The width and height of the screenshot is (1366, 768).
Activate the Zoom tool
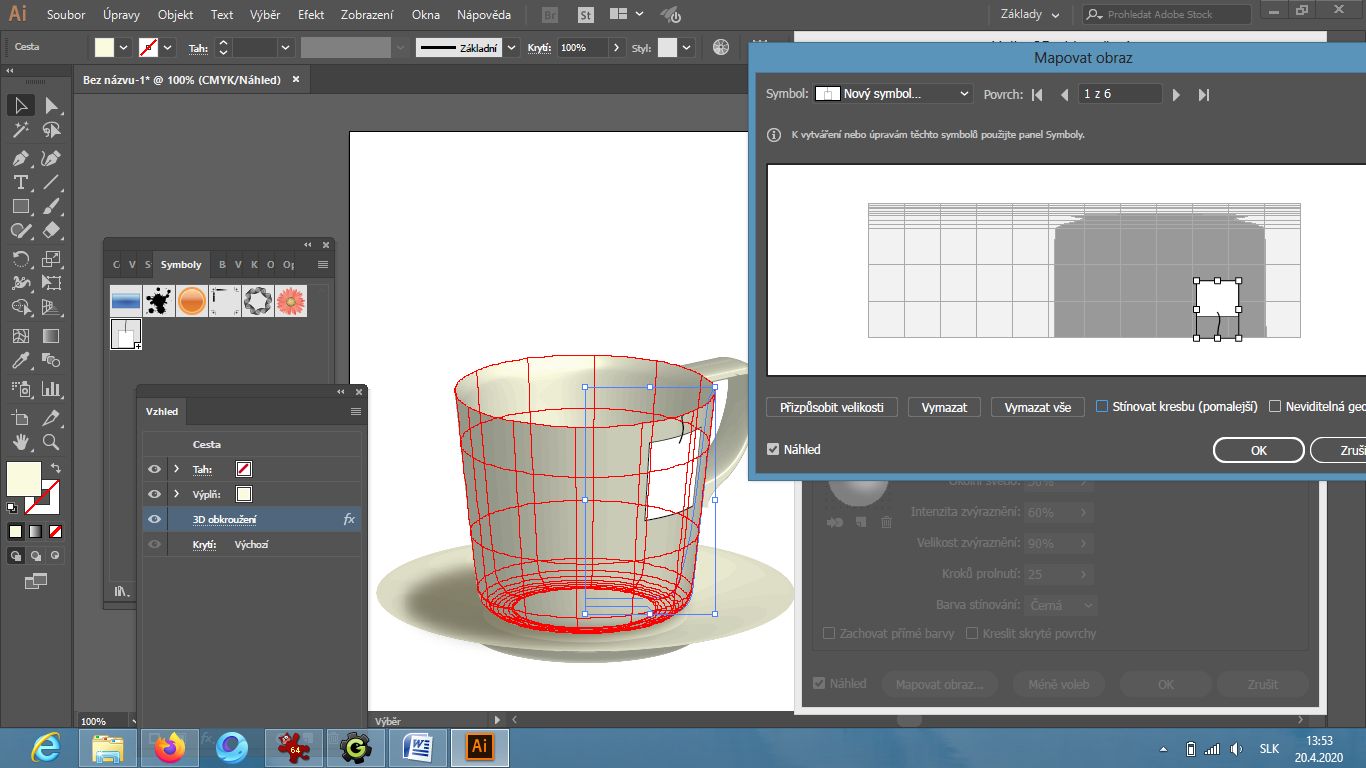click(x=51, y=442)
